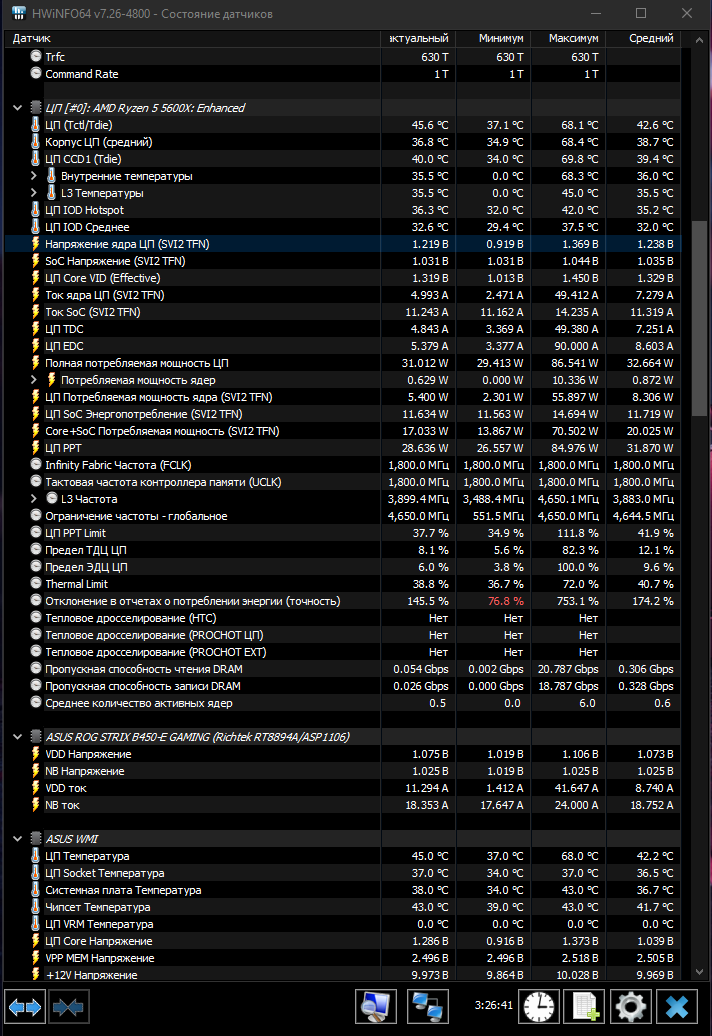Expand the Внутренние температуры subgroup
The width and height of the screenshot is (712, 1036).
coord(34,176)
